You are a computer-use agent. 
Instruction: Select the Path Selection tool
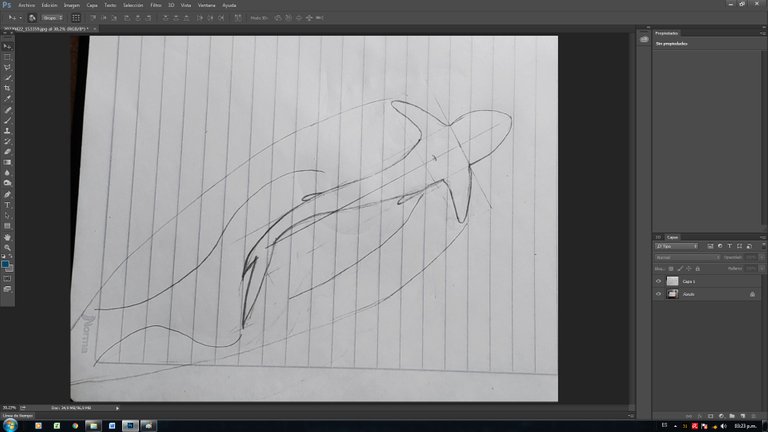pyautogui.click(x=7, y=216)
